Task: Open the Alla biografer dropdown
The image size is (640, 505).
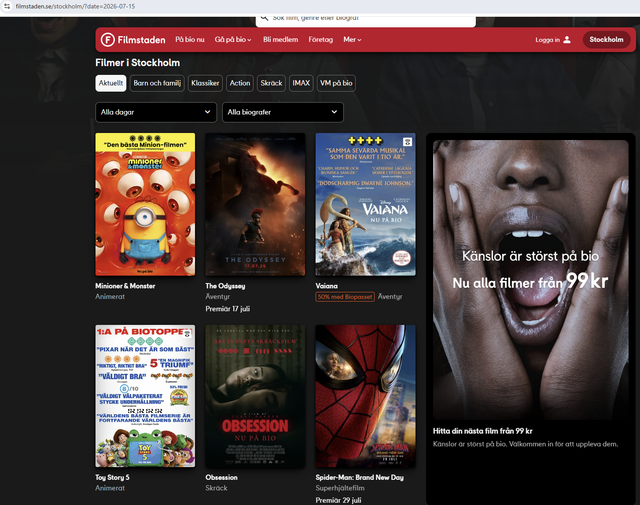Action: tap(283, 112)
